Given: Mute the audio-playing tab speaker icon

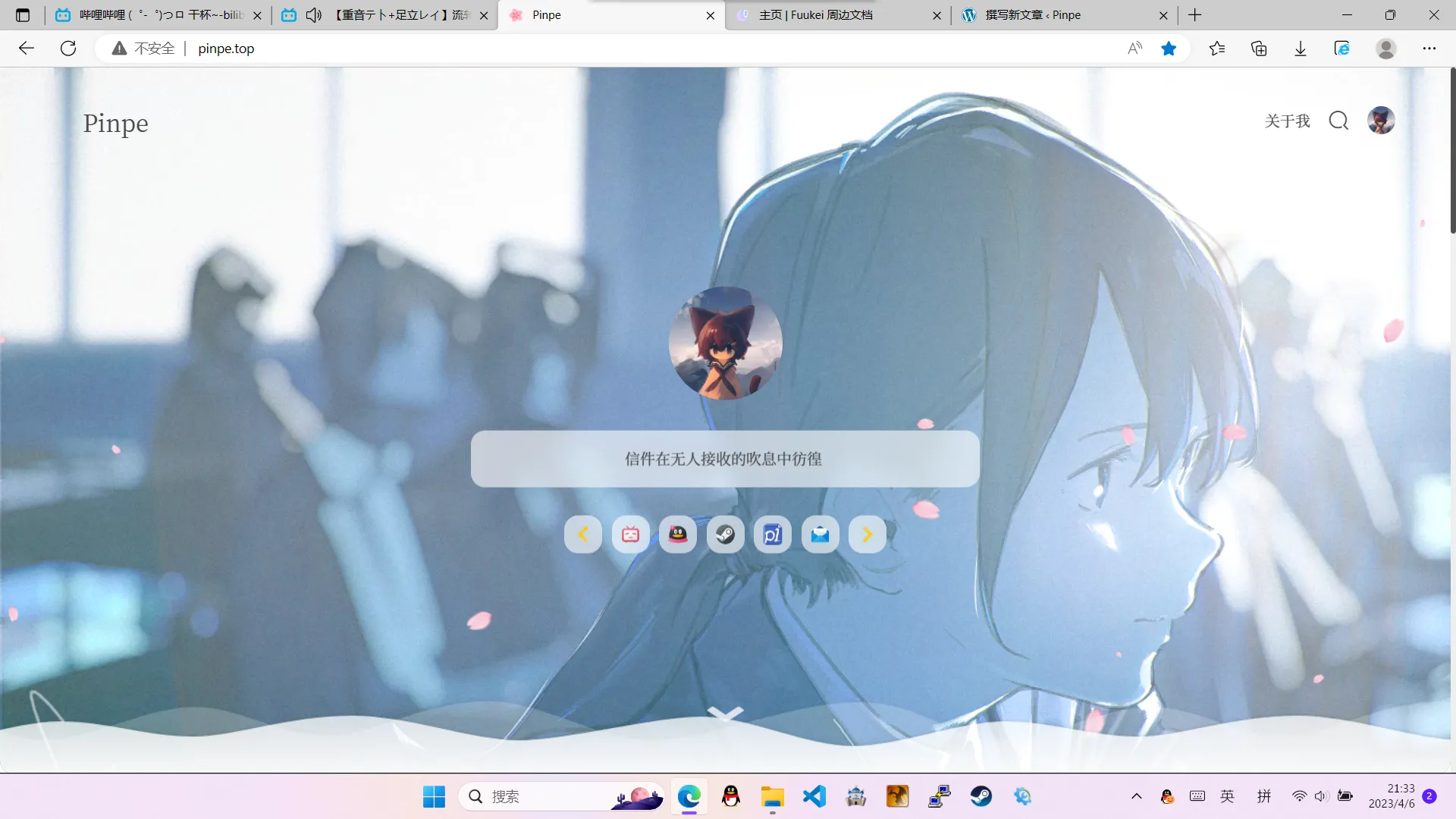Looking at the screenshot, I should (x=314, y=15).
